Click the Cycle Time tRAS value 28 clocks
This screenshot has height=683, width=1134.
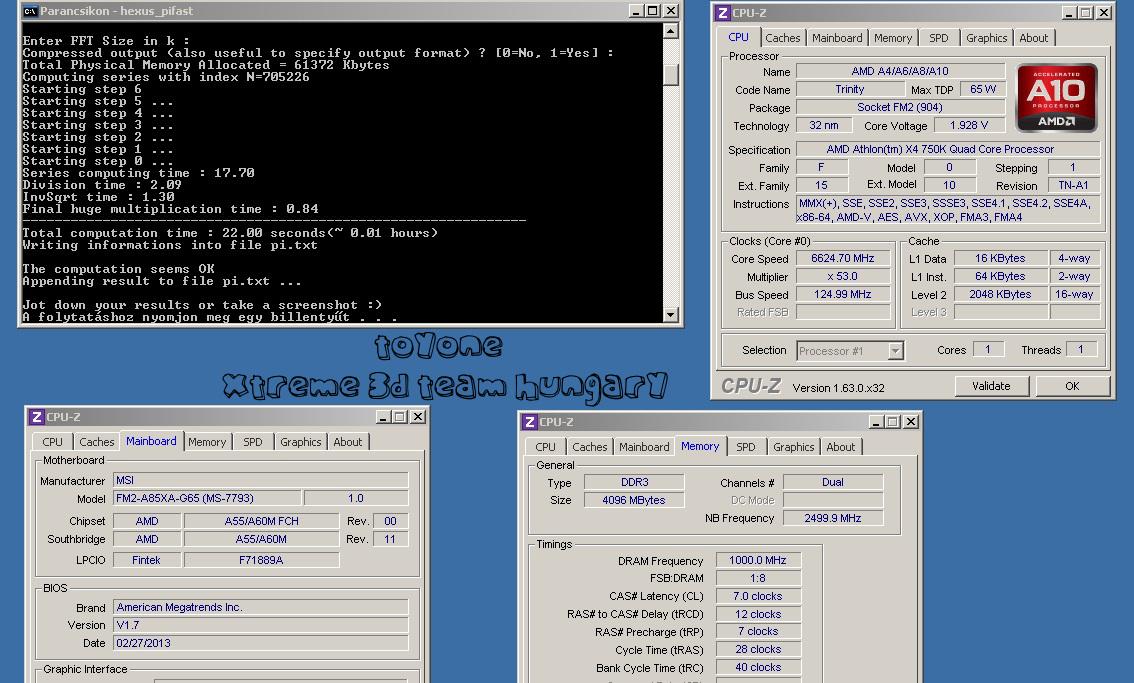(x=758, y=649)
